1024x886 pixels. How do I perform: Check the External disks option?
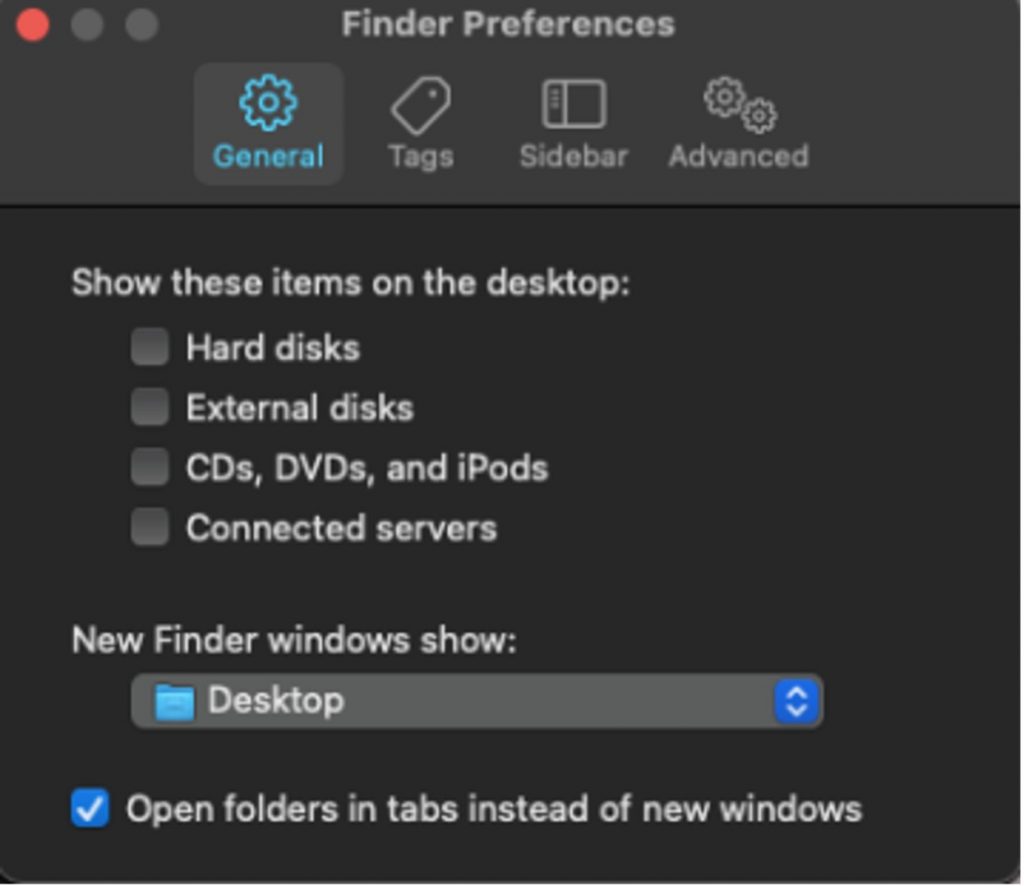coord(150,408)
